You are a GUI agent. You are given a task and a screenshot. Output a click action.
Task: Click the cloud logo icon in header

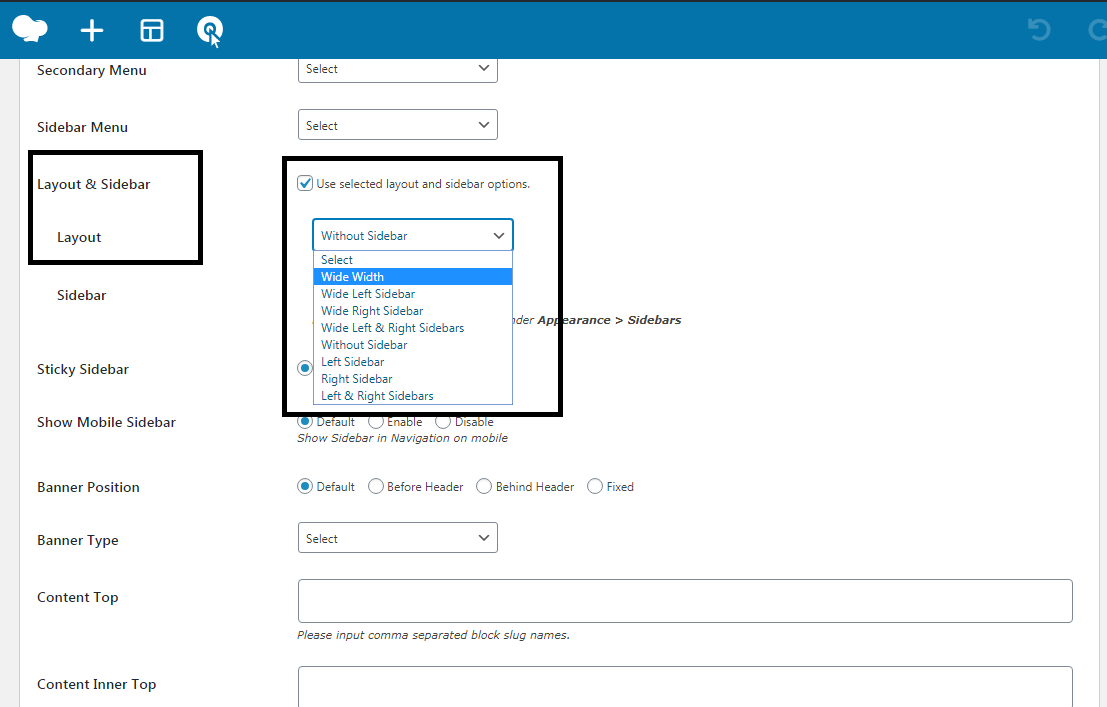(x=30, y=29)
